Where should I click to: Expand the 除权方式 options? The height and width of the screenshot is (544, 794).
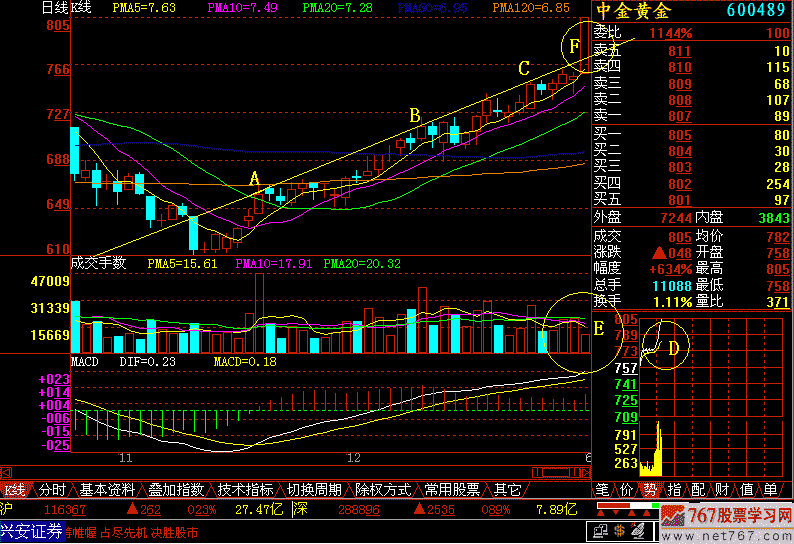click(382, 490)
